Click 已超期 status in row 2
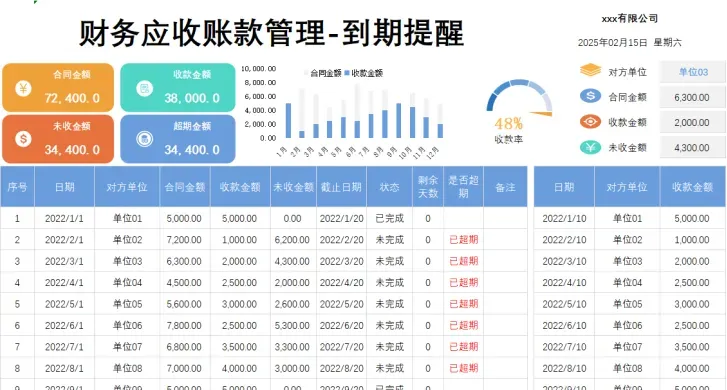Screen dimensions: 727x390 point(463,240)
